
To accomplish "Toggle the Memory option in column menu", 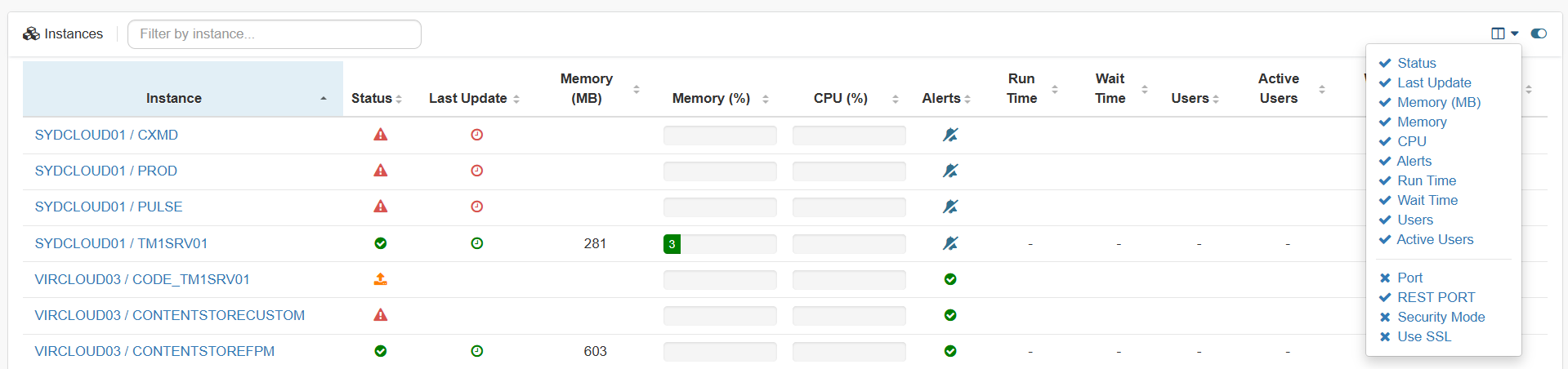I will pyautogui.click(x=1413, y=122).
